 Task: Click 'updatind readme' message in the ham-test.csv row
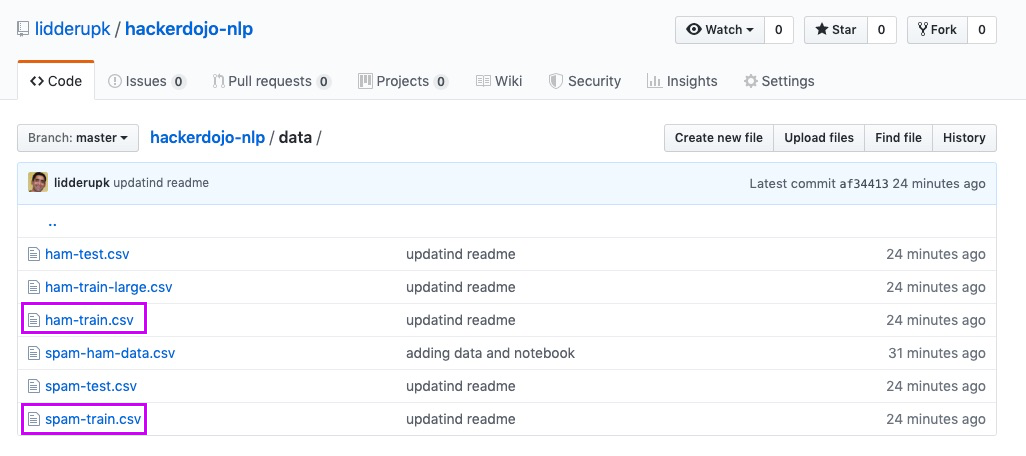click(461, 254)
